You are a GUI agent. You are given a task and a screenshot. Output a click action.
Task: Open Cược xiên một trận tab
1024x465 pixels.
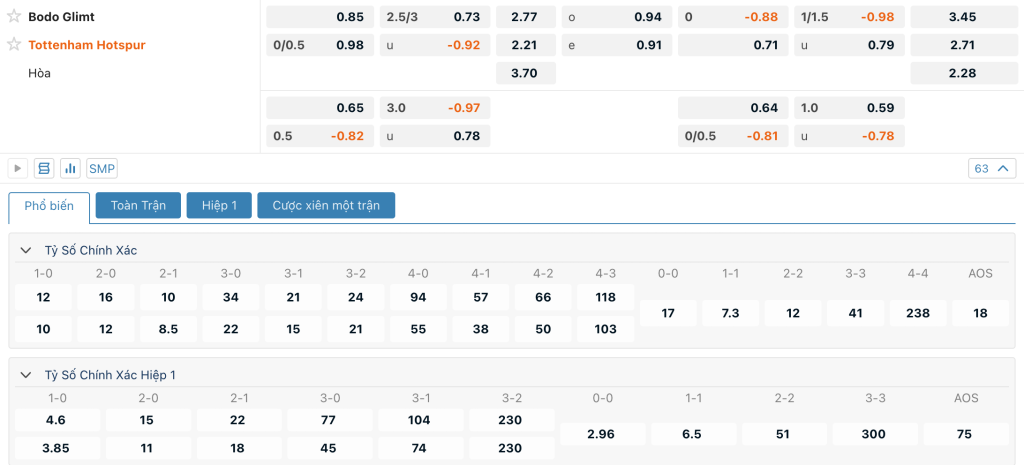click(326, 206)
